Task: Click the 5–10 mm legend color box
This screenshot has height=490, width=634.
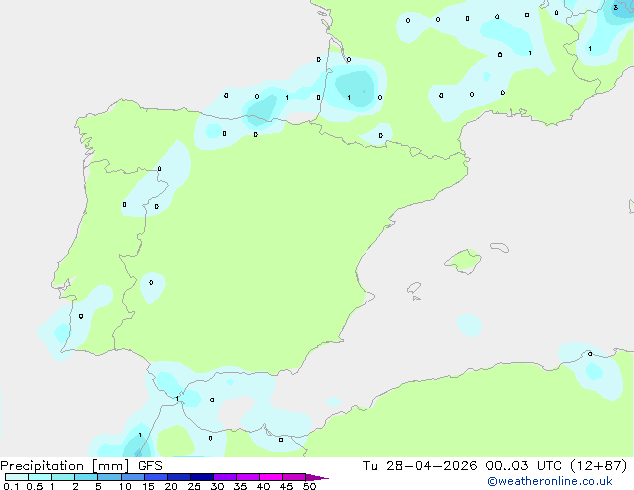Action: (x=109, y=477)
